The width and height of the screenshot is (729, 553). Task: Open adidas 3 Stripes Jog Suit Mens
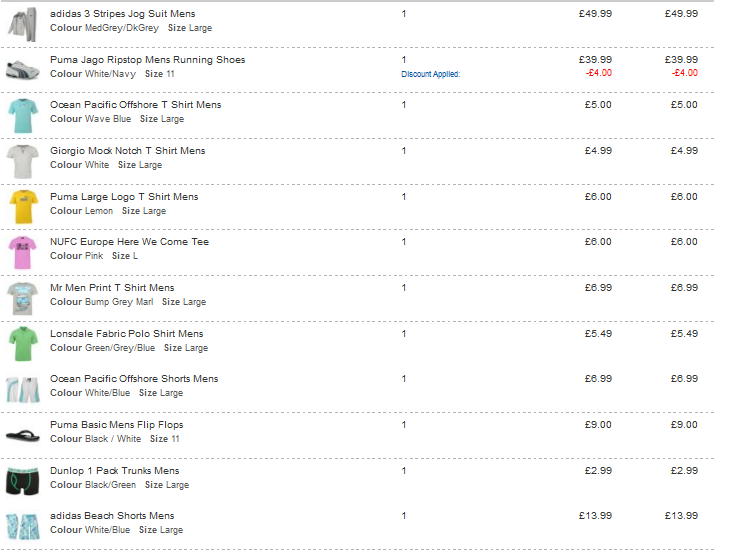click(123, 14)
